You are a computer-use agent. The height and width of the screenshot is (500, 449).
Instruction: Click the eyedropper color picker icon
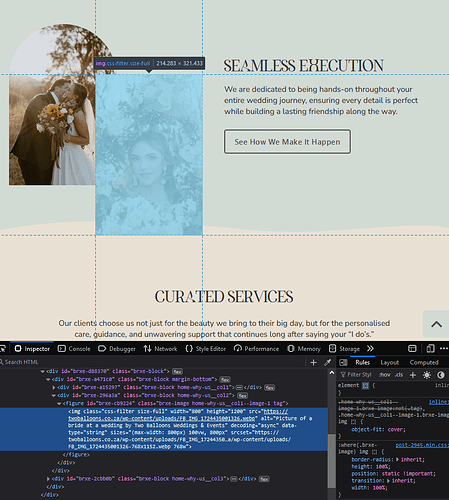[x=328, y=362]
